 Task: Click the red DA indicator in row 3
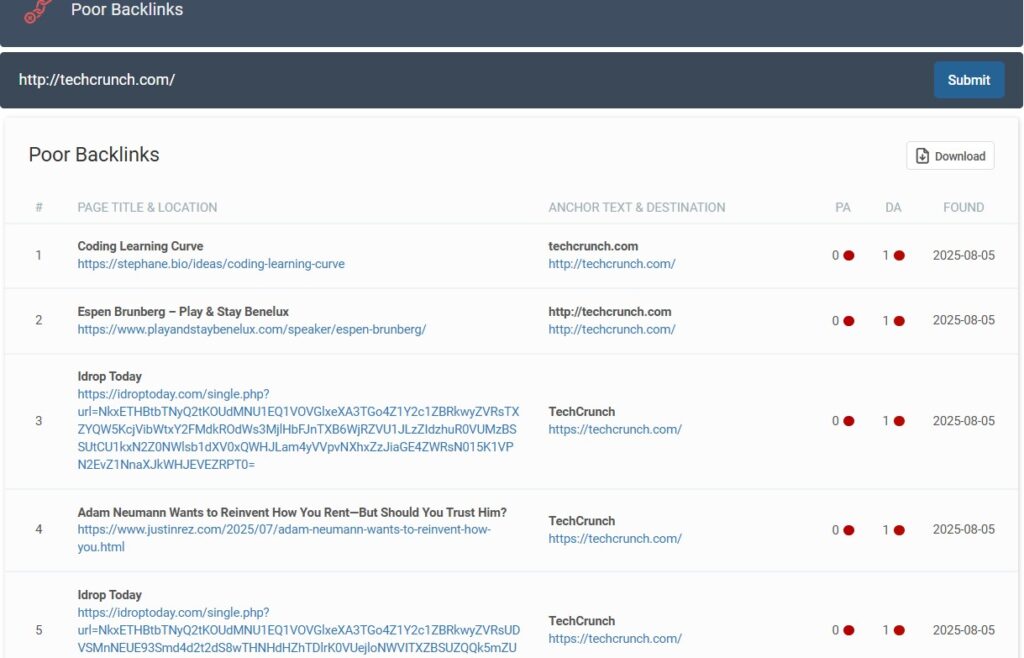899,421
